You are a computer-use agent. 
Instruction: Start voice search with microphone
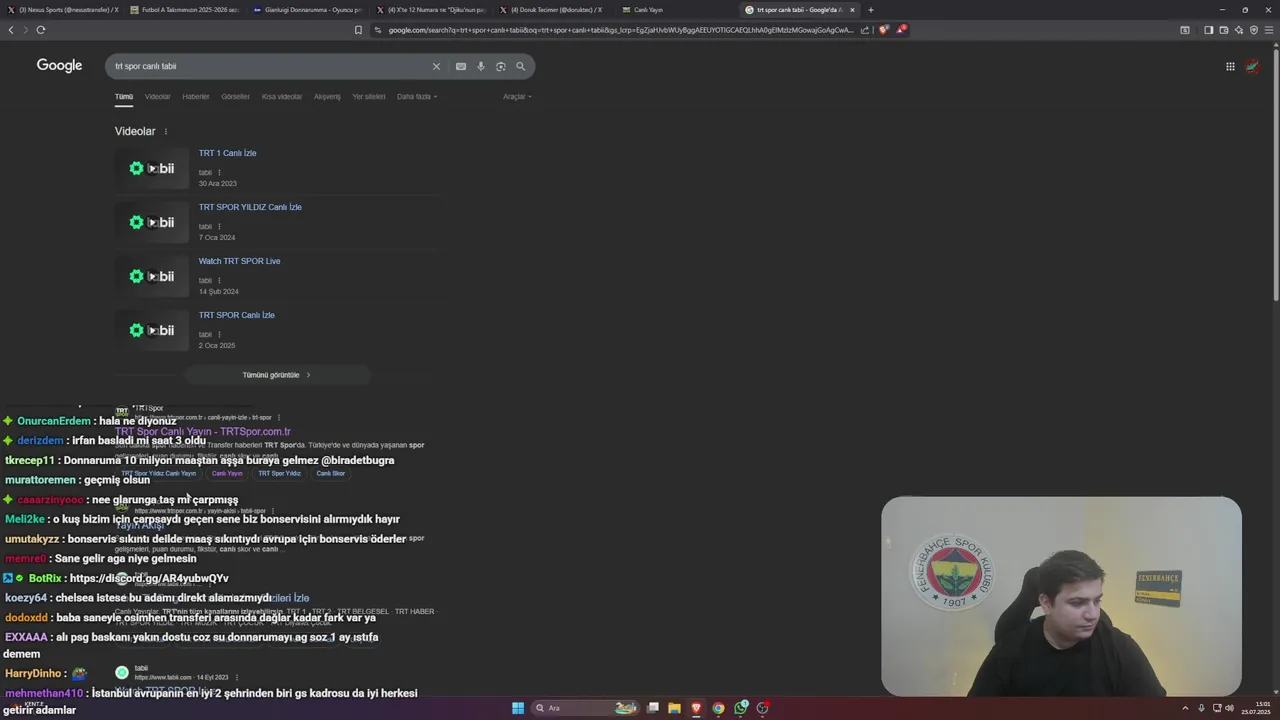point(481,66)
